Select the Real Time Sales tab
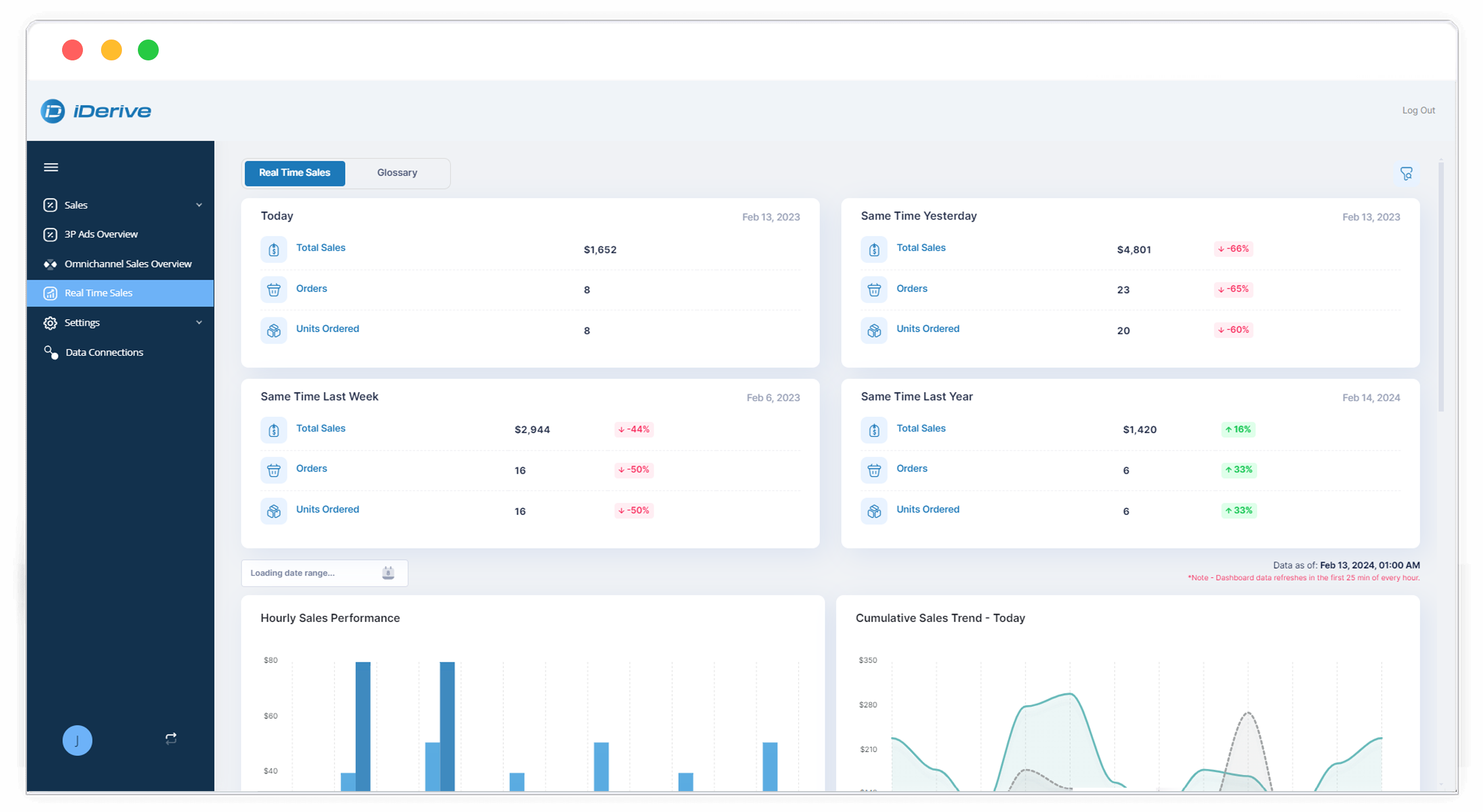 (x=294, y=172)
